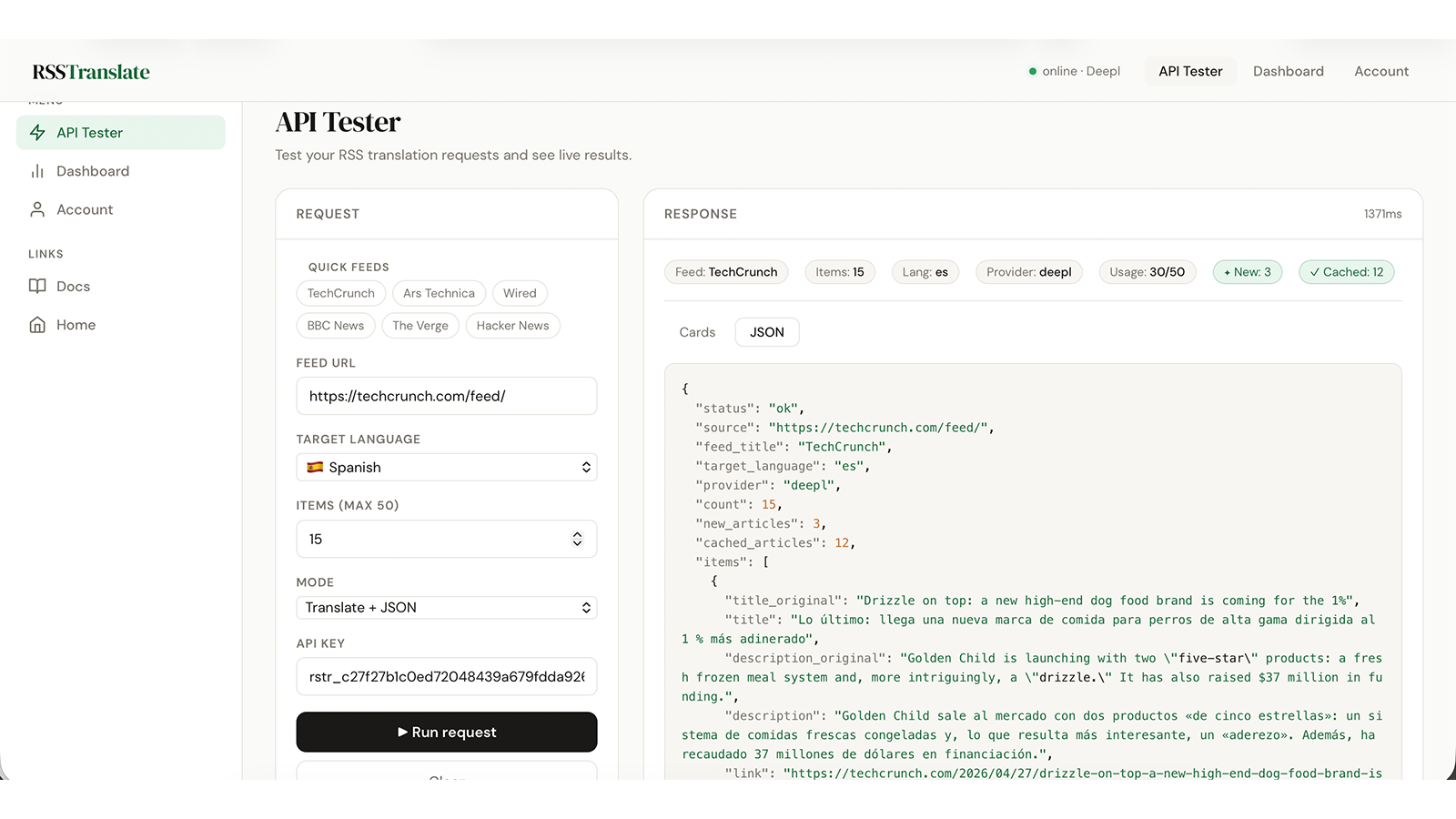Click the person Account sidebar icon
The width and height of the screenshot is (1456, 819).
[x=37, y=209]
